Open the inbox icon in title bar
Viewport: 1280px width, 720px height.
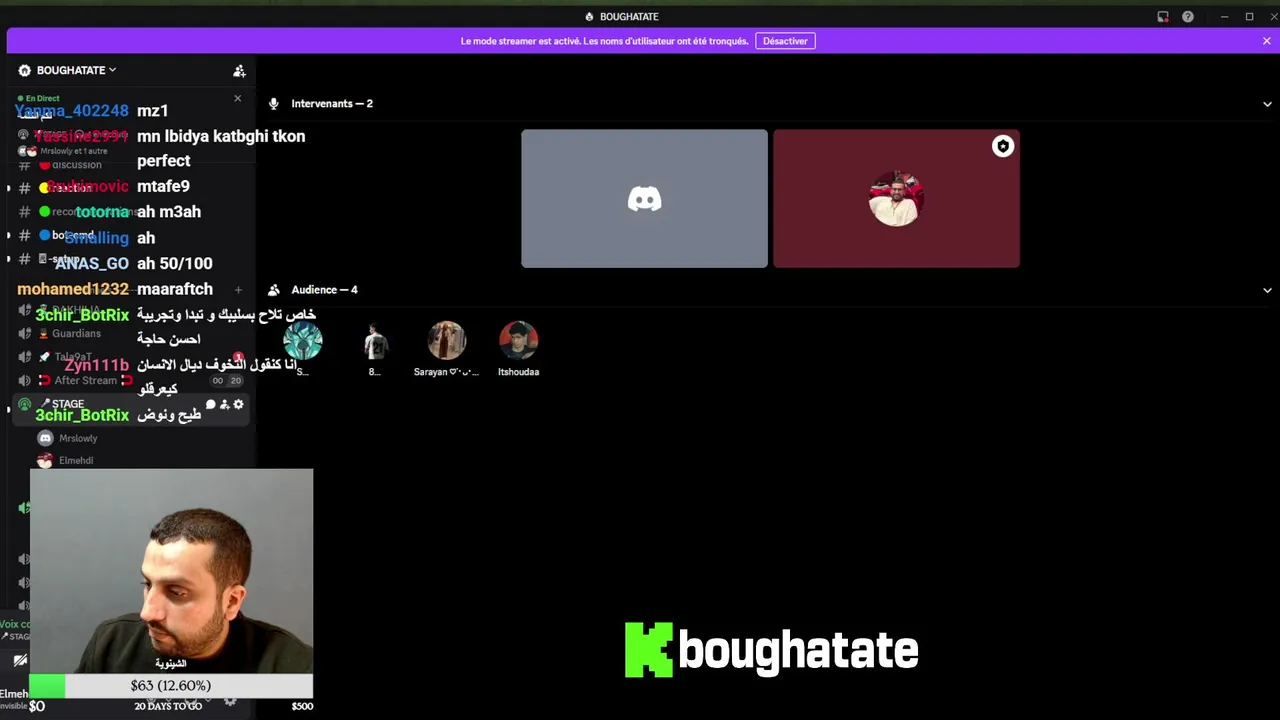click(x=1162, y=17)
